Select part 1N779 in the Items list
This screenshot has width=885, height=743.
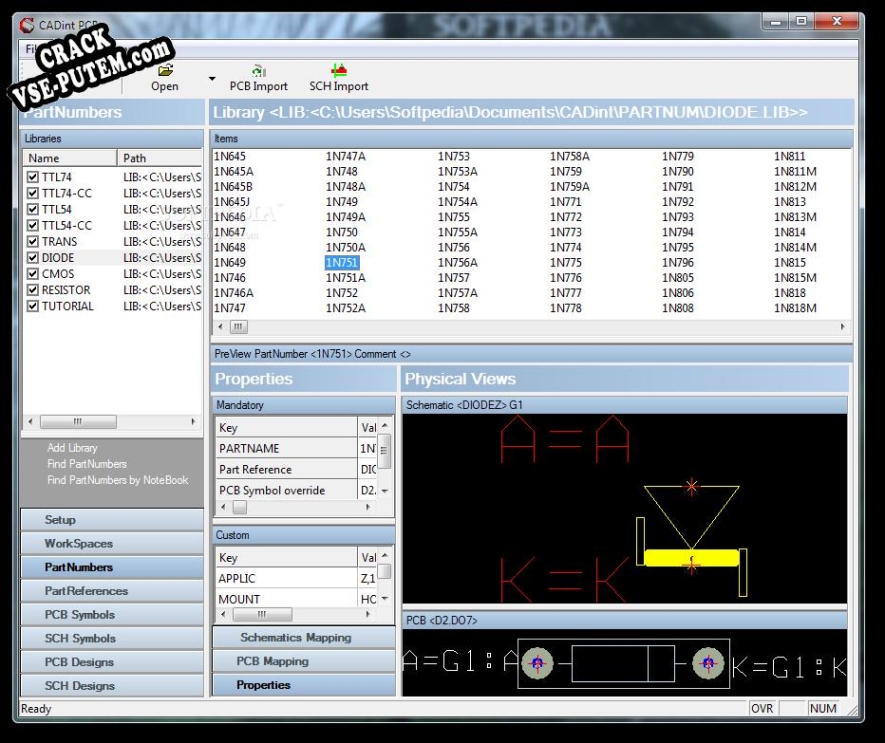(x=678, y=156)
